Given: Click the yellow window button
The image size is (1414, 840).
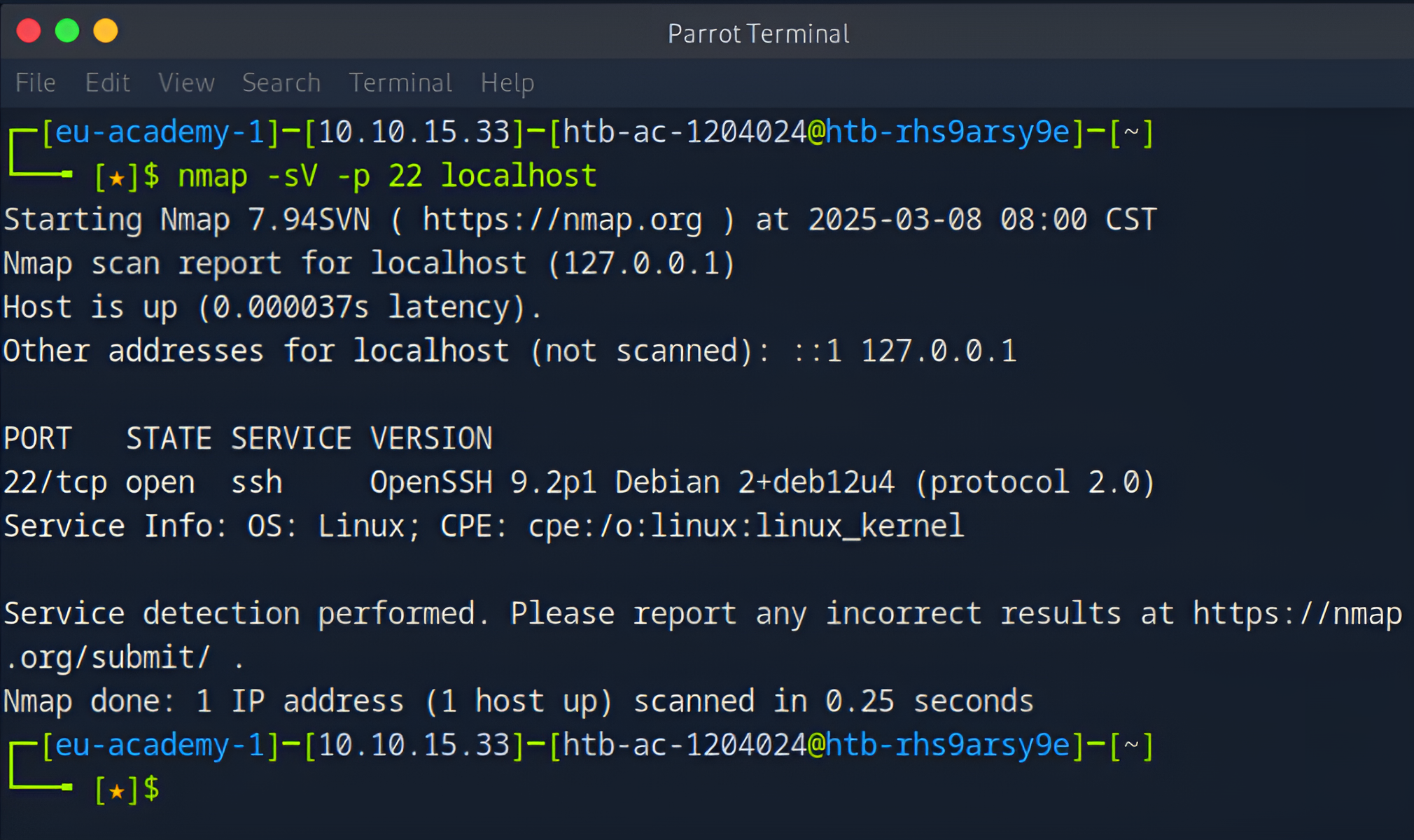Looking at the screenshot, I should [x=106, y=31].
